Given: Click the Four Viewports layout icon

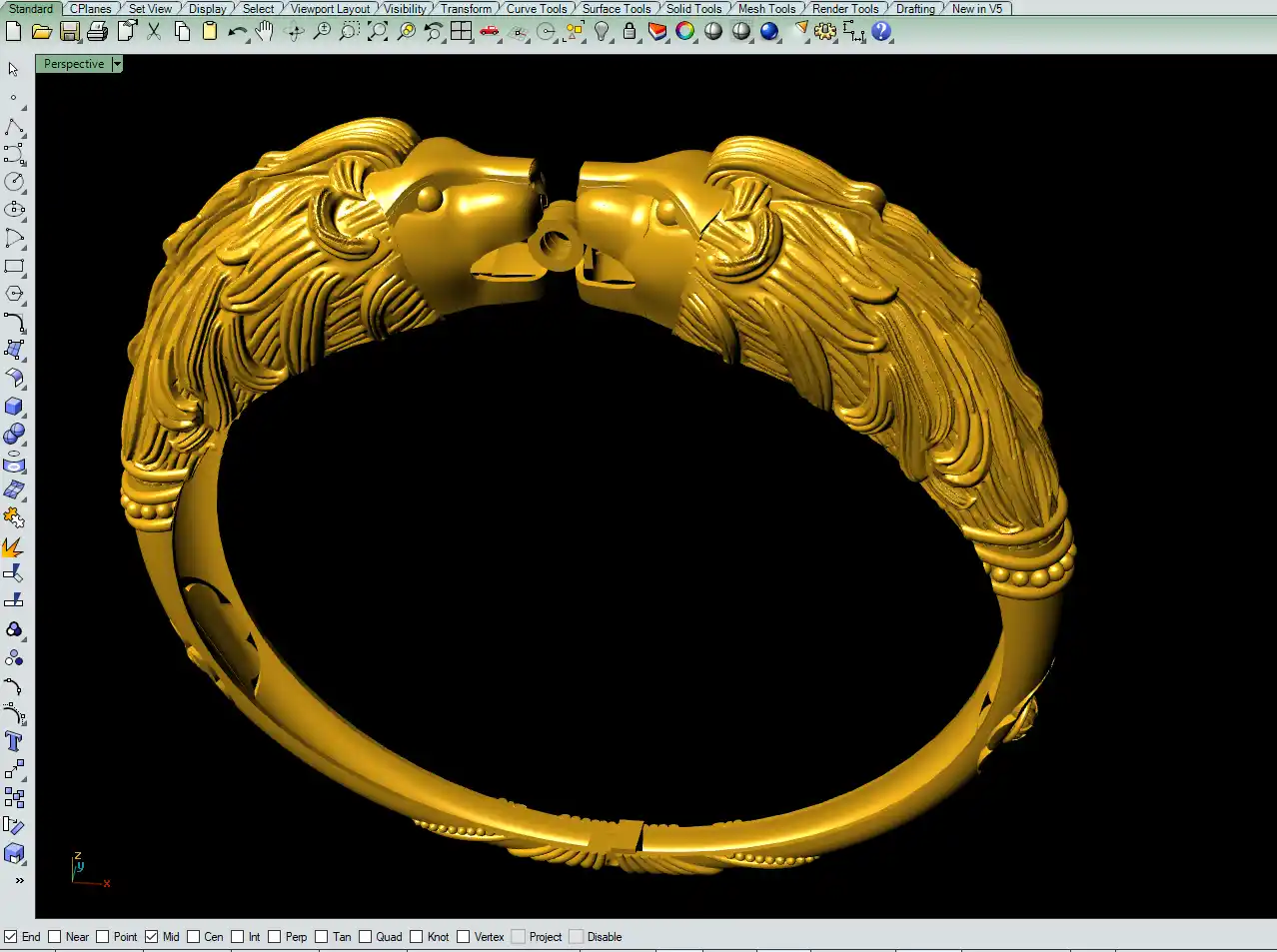Looking at the screenshot, I should pos(461,31).
